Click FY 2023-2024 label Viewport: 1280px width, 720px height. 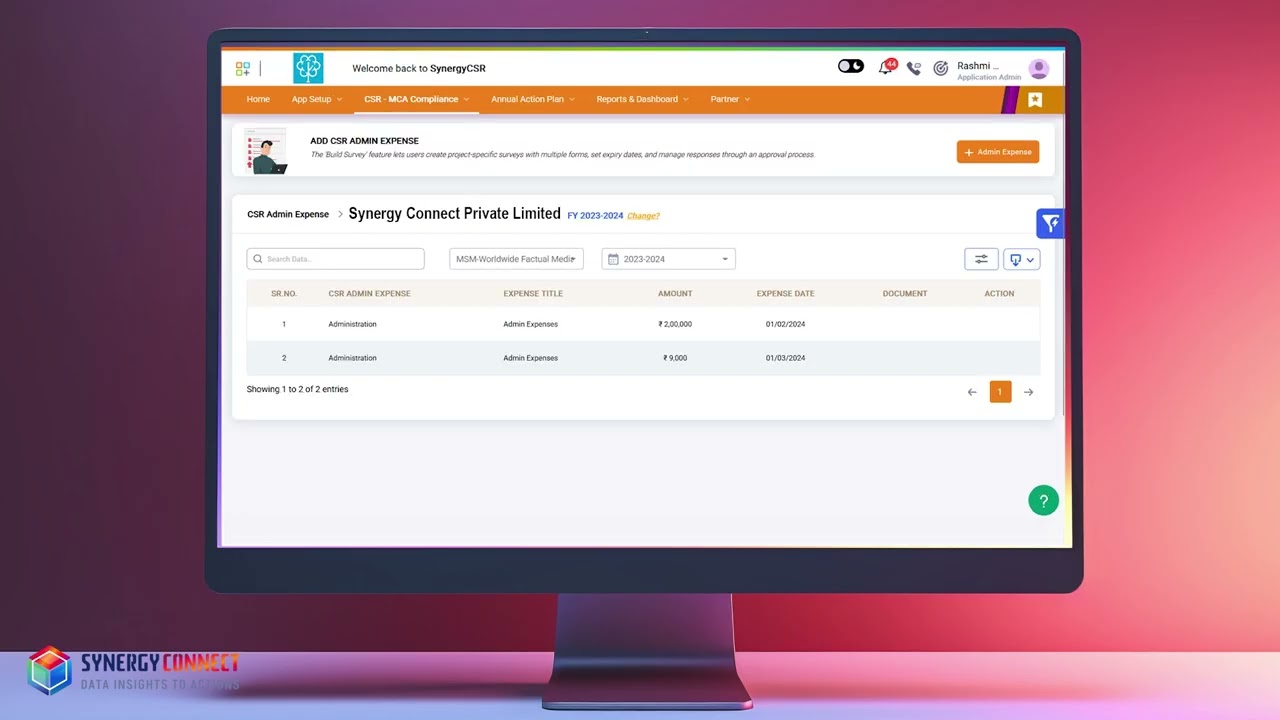click(595, 216)
